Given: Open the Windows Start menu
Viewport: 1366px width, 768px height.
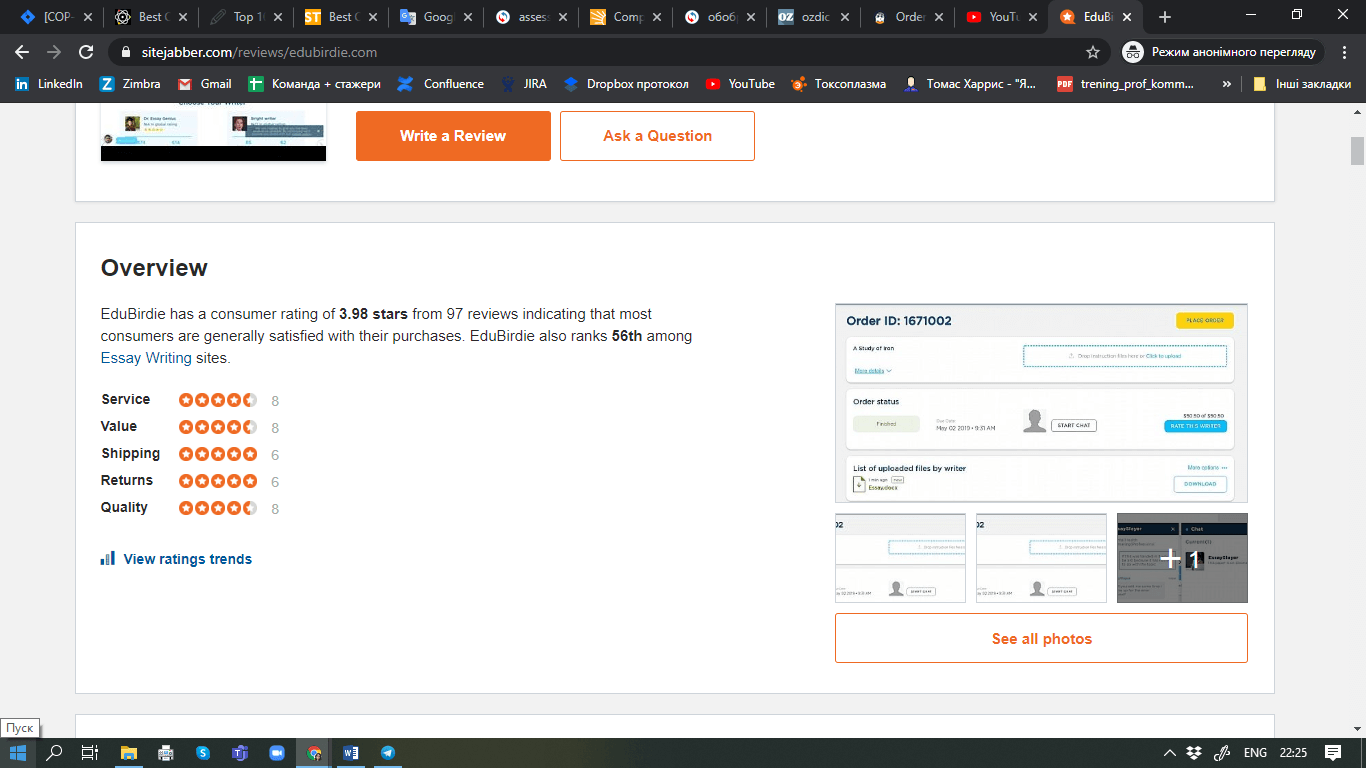Looking at the screenshot, I should click(x=17, y=753).
